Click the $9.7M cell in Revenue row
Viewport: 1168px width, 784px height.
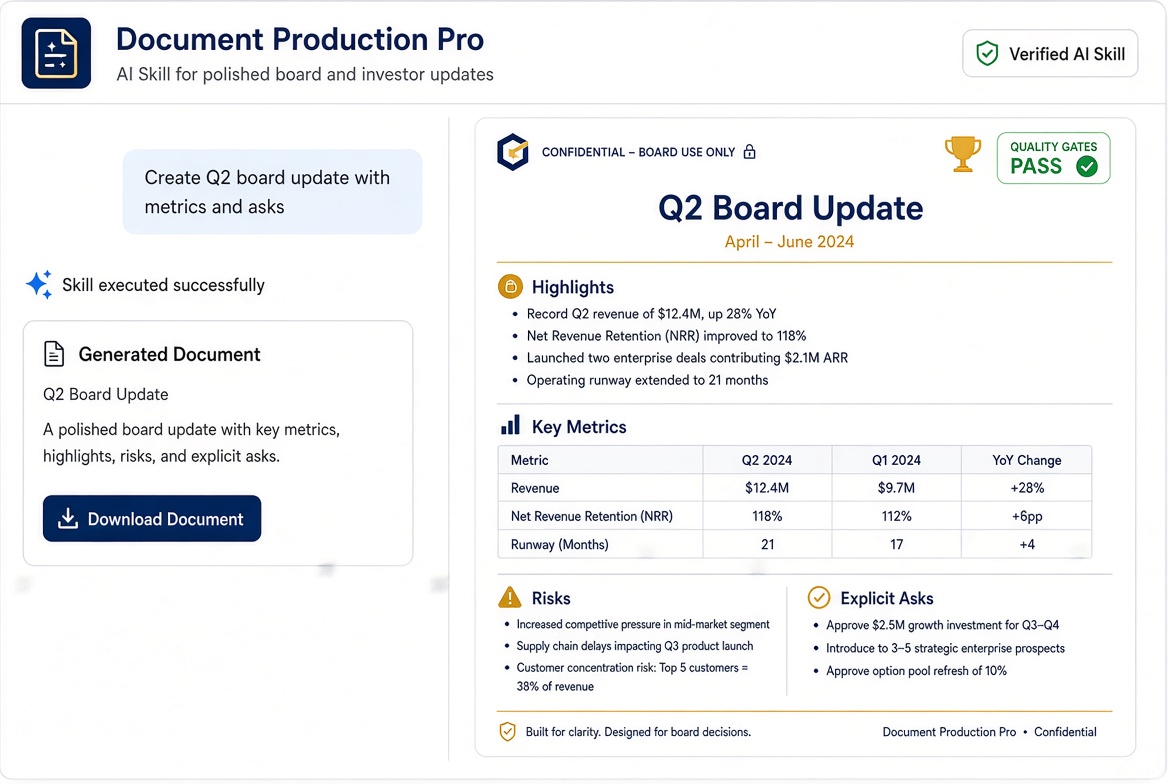coord(896,488)
